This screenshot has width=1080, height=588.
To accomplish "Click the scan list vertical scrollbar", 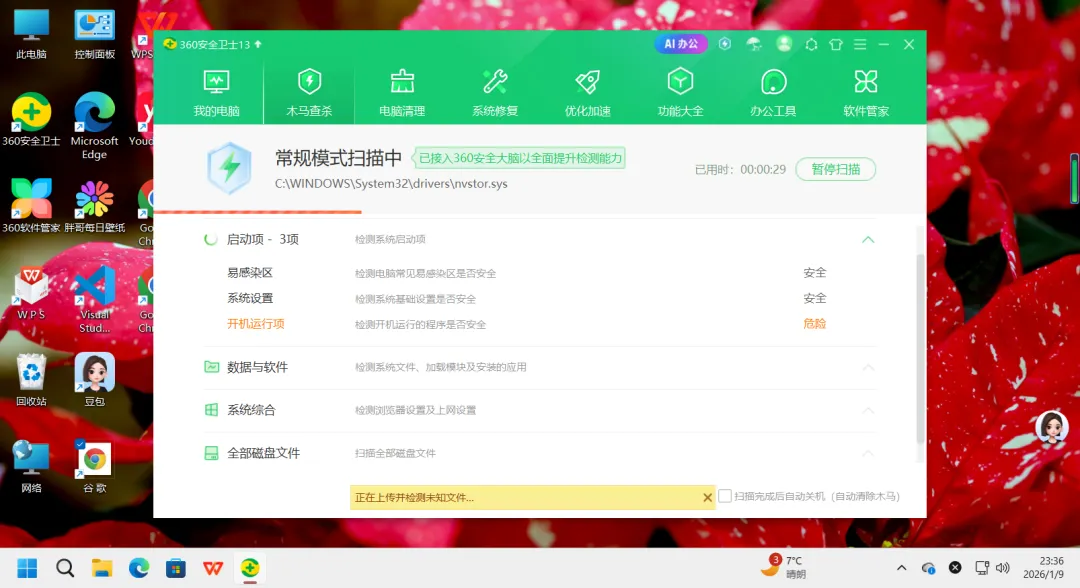I will click(920, 348).
